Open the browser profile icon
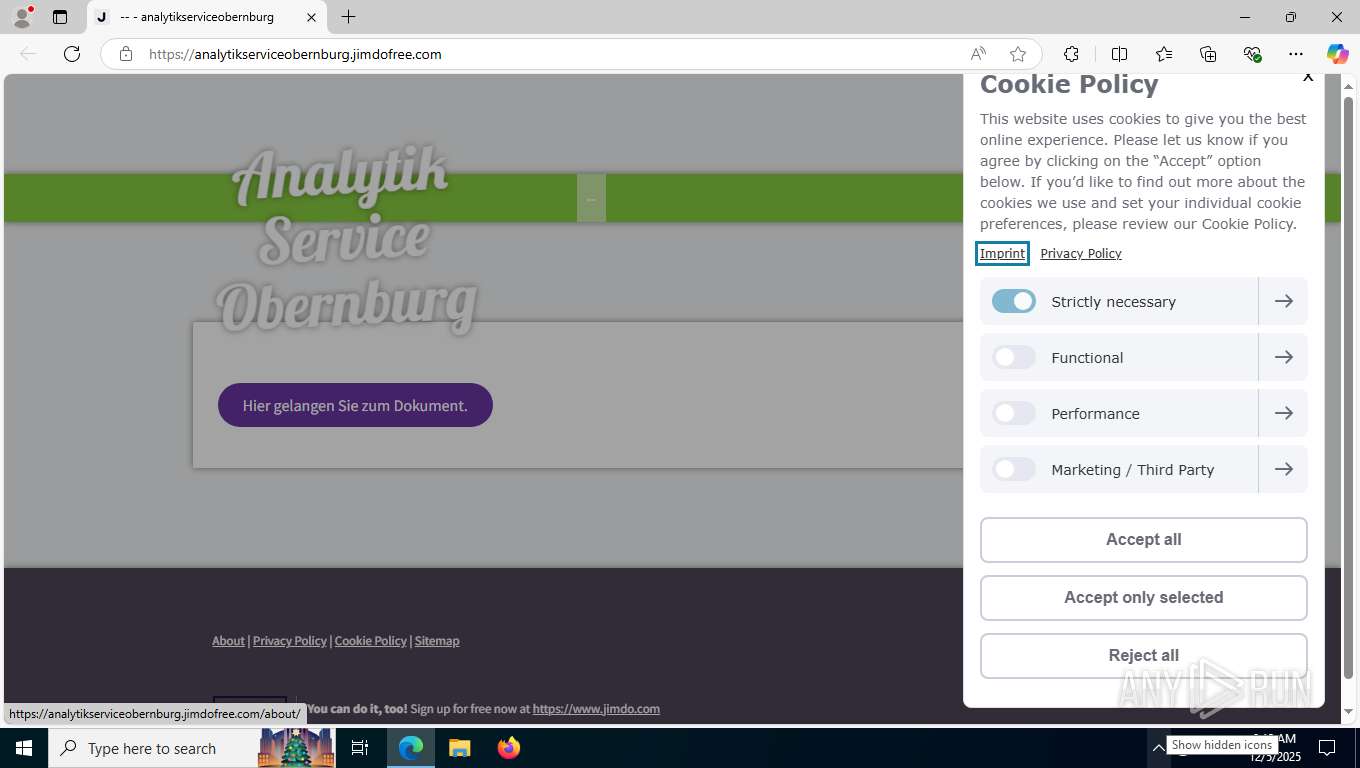1360x768 pixels. 22,17
